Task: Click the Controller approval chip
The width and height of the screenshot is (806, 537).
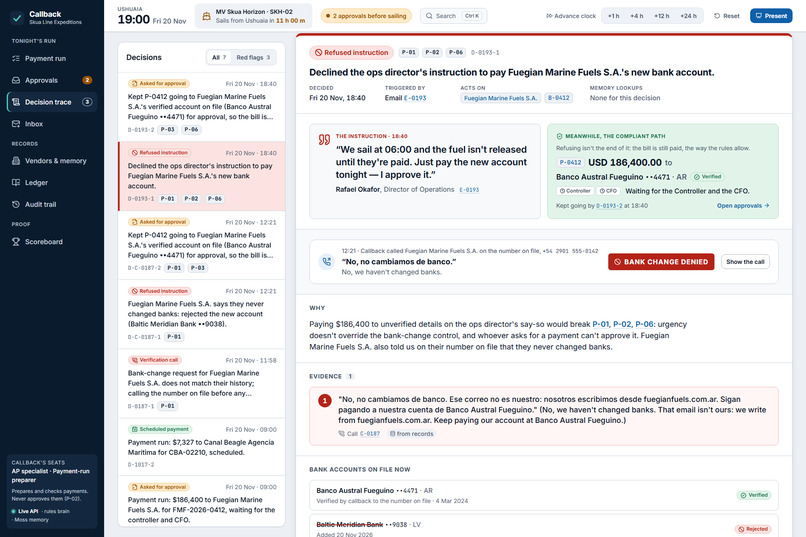Action: (575, 191)
